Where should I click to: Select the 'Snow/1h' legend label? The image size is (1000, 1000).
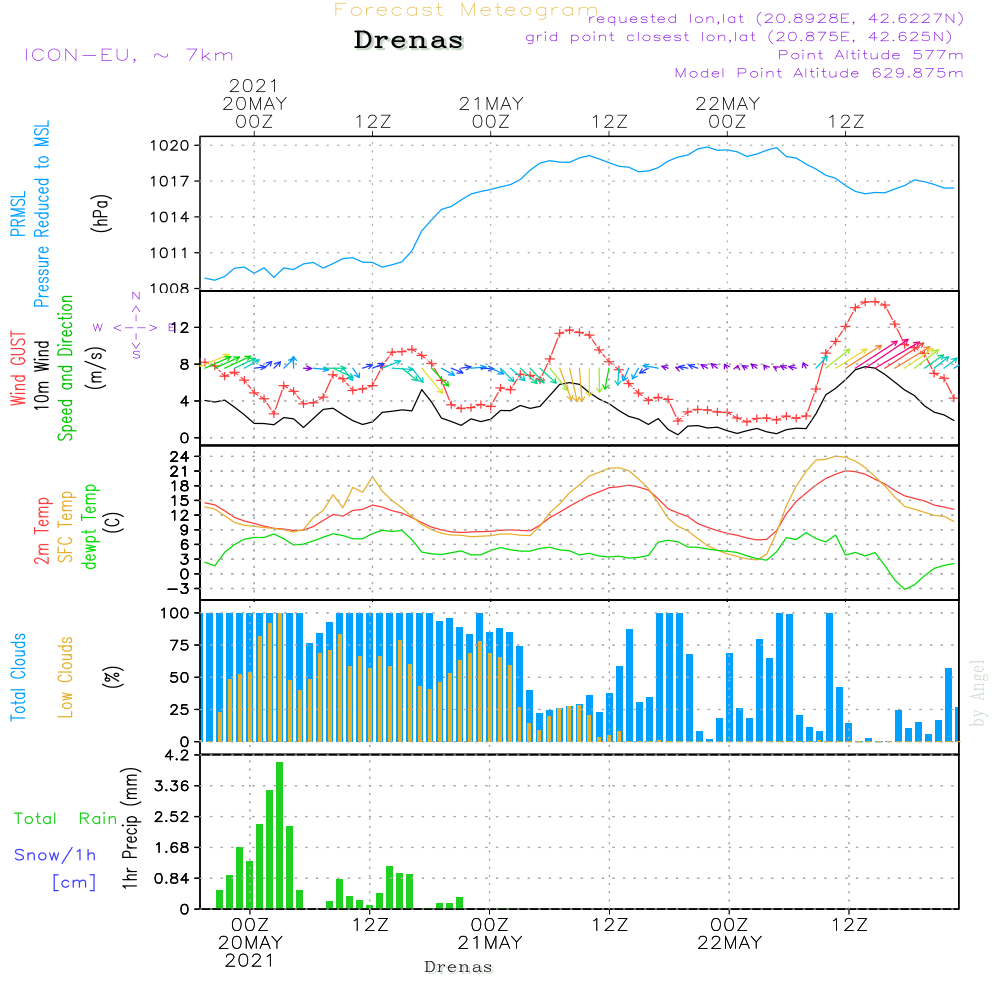tap(55, 855)
